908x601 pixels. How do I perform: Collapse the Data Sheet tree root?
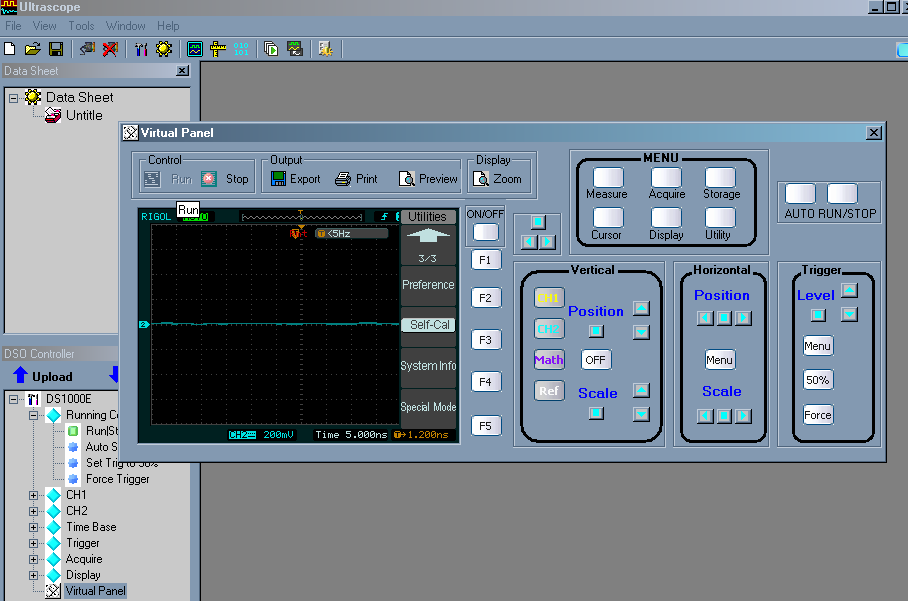pos(14,98)
